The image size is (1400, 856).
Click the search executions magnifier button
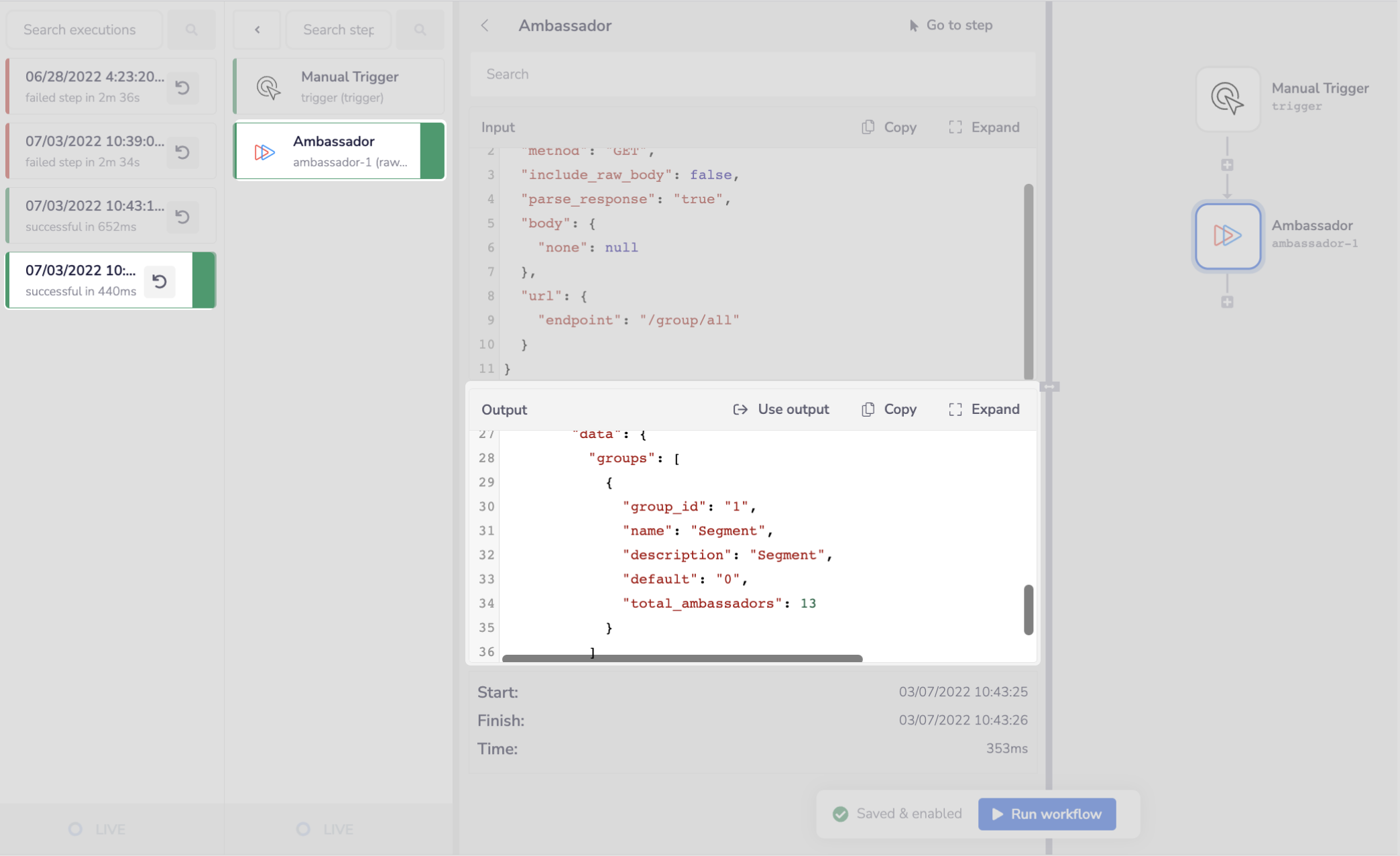tap(191, 30)
